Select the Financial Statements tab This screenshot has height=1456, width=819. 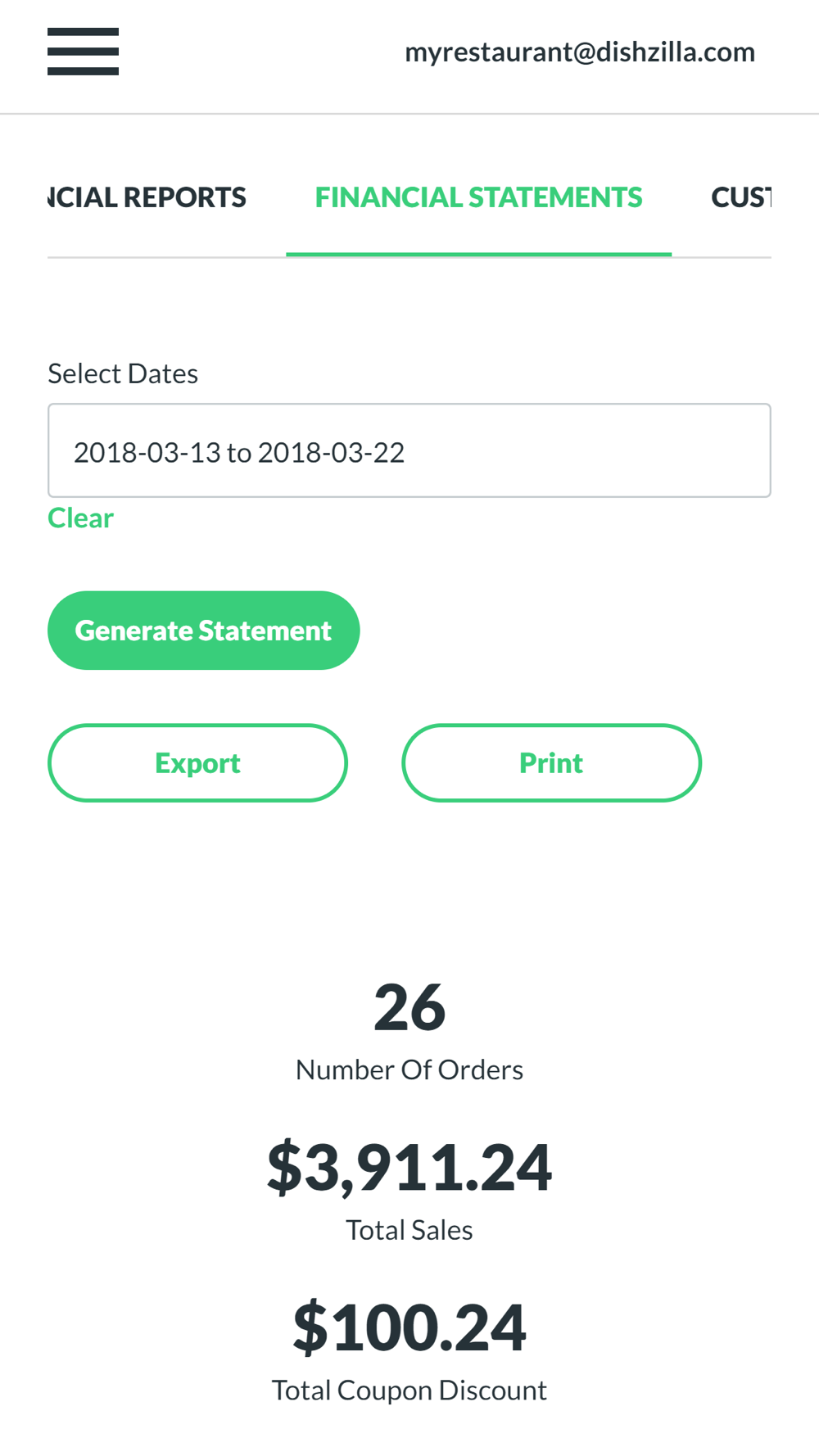click(x=479, y=197)
